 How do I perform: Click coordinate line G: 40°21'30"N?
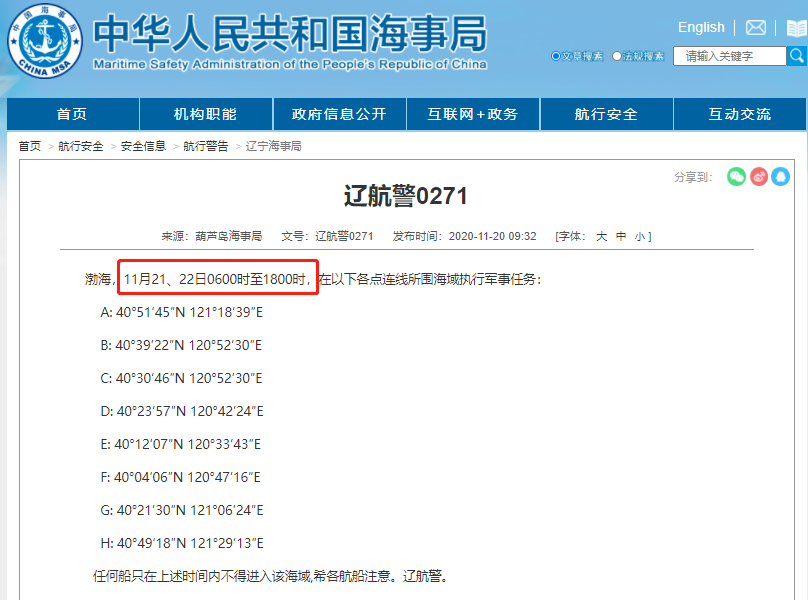182,510
